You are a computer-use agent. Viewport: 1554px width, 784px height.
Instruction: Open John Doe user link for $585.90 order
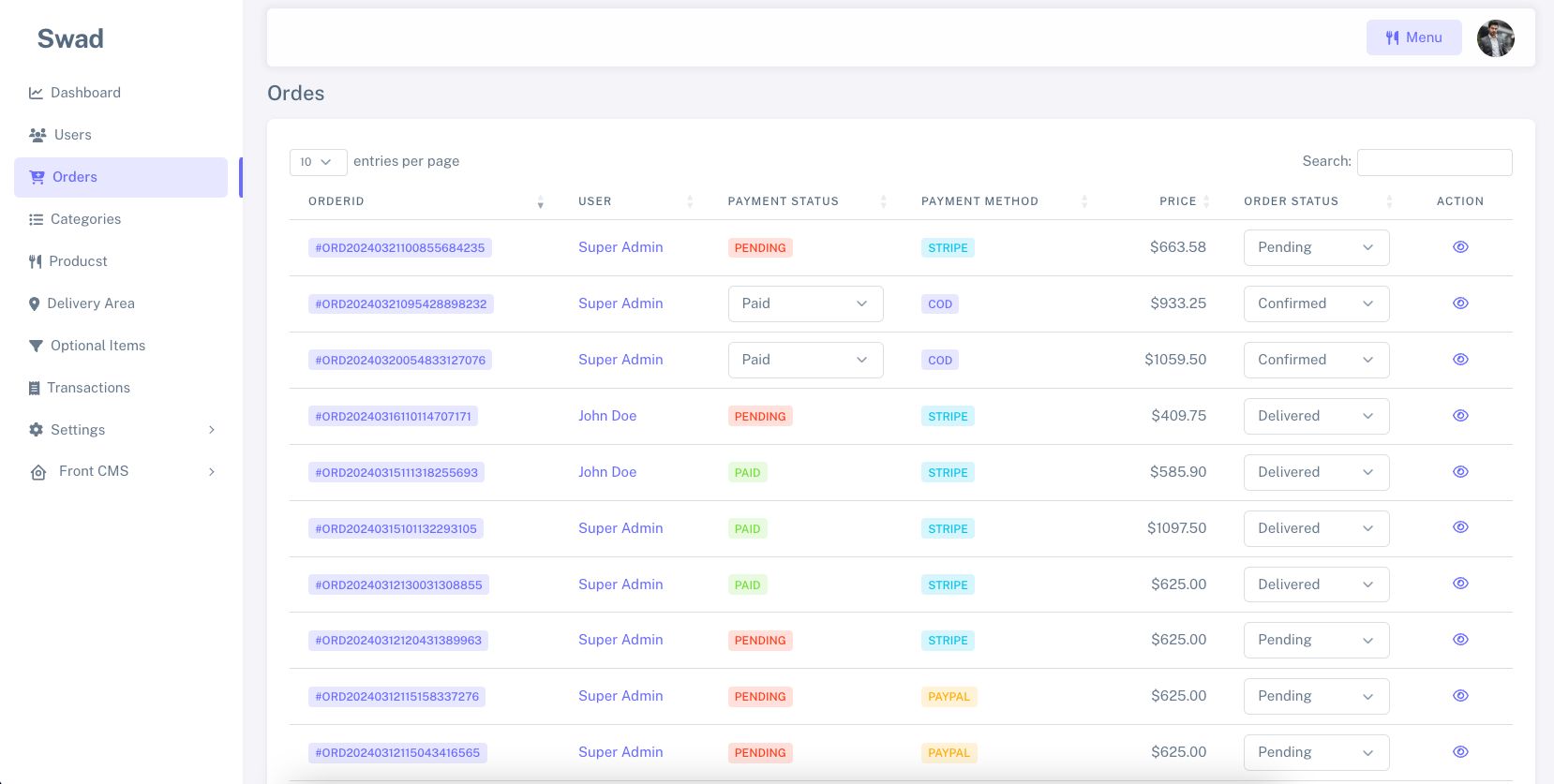606,472
